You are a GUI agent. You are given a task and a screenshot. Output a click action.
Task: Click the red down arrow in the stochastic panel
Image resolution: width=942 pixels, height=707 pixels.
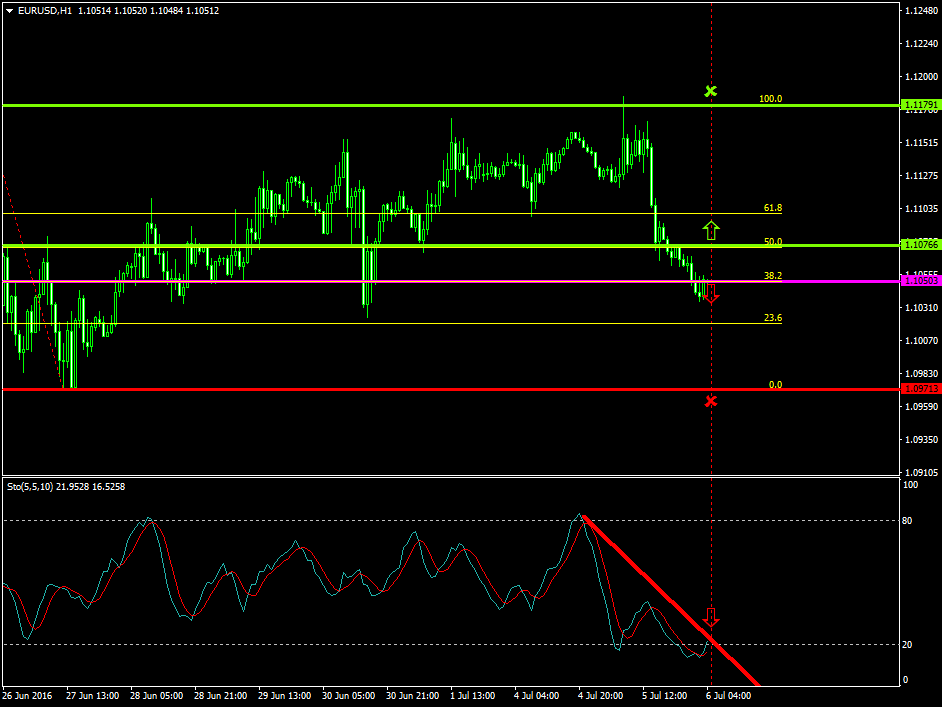(711, 617)
